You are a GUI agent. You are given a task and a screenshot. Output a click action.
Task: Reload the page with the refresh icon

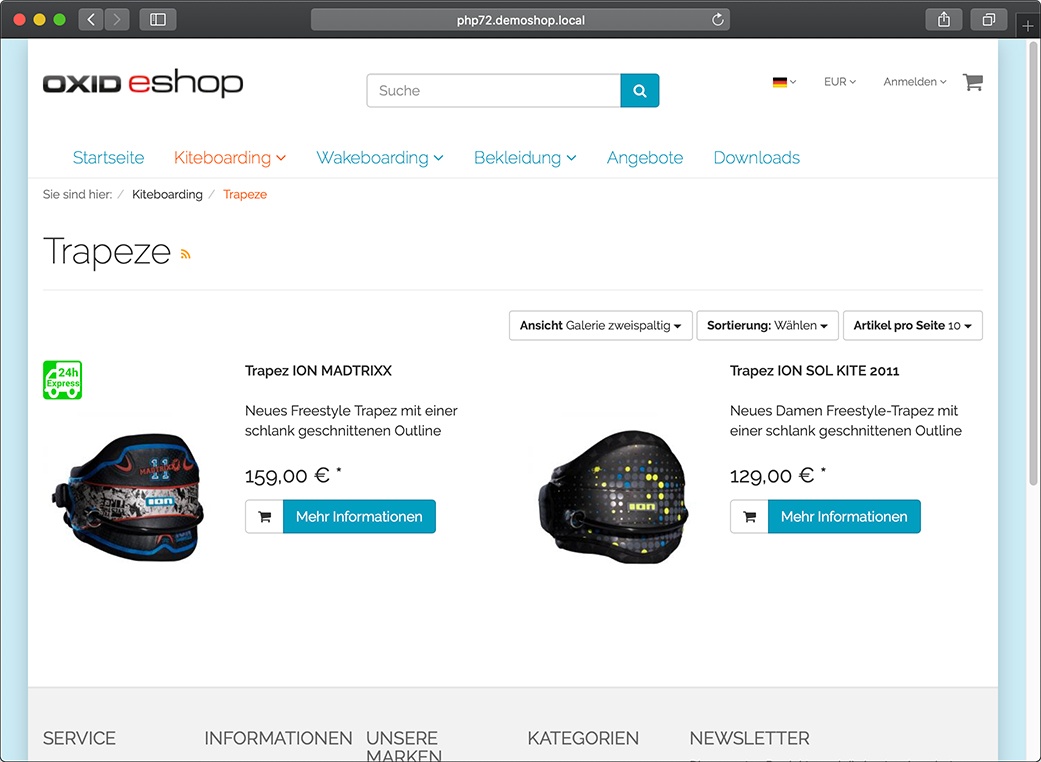pos(717,20)
